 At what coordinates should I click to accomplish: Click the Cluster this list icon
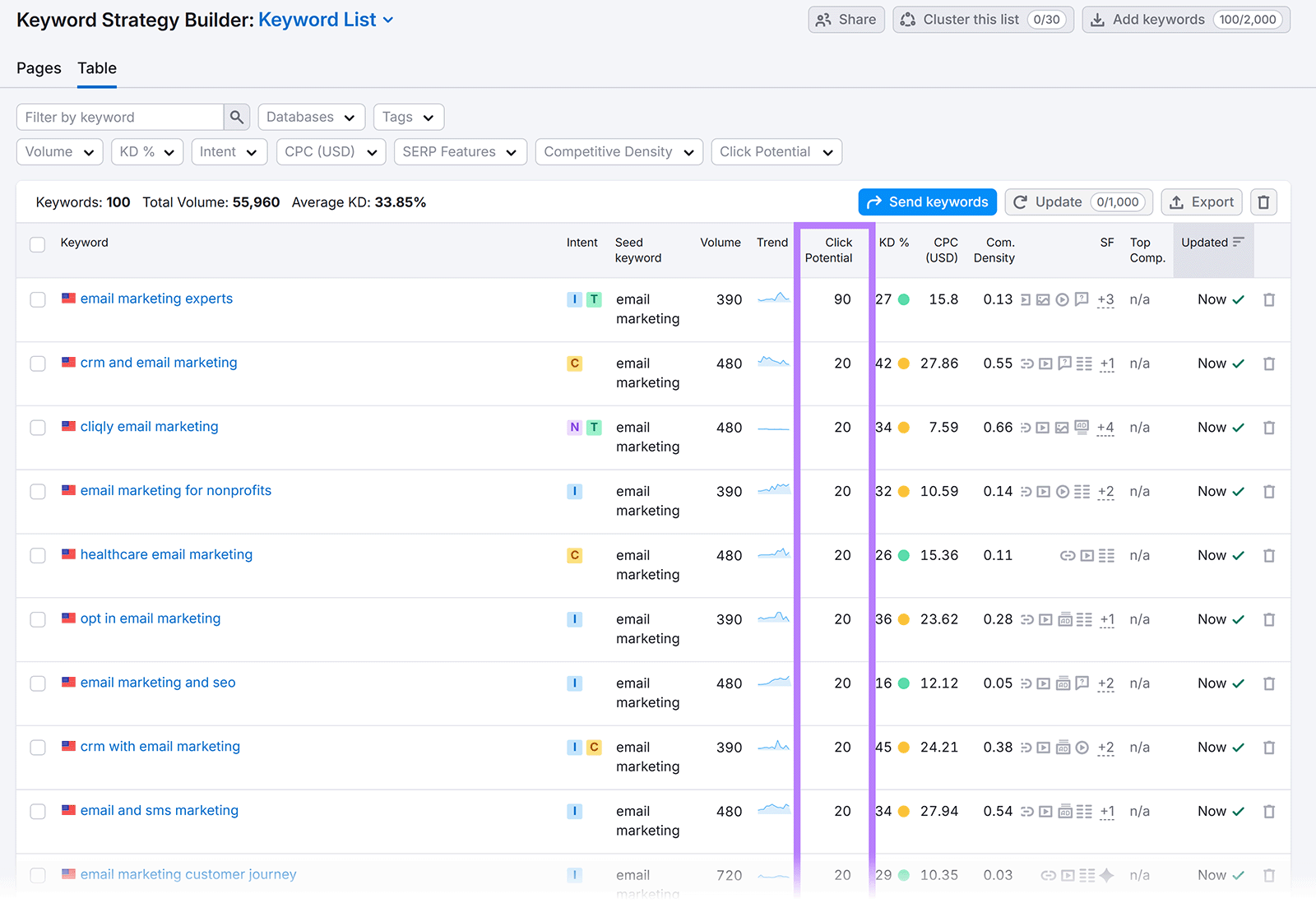(x=908, y=19)
